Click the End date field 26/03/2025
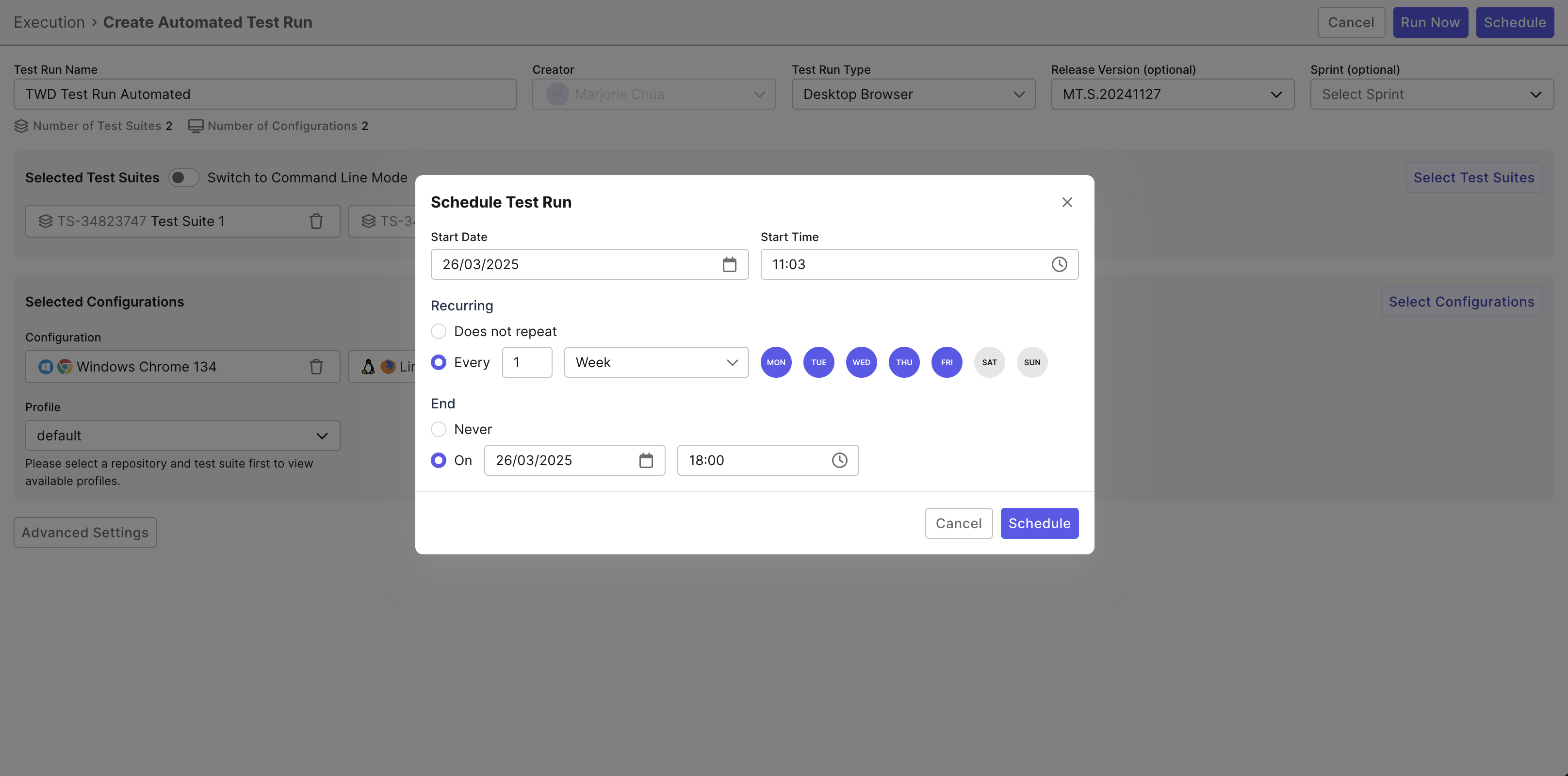The image size is (1568, 776). coord(574,460)
